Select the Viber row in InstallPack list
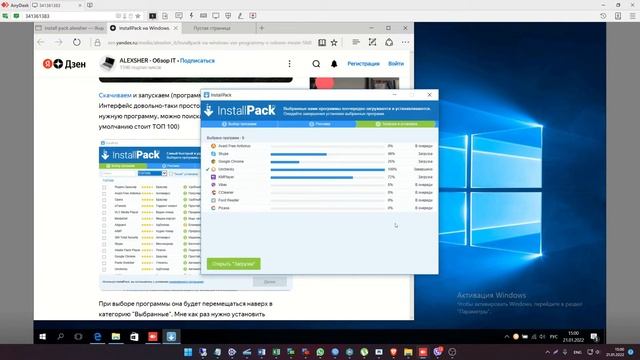 pyautogui.click(x=320, y=184)
